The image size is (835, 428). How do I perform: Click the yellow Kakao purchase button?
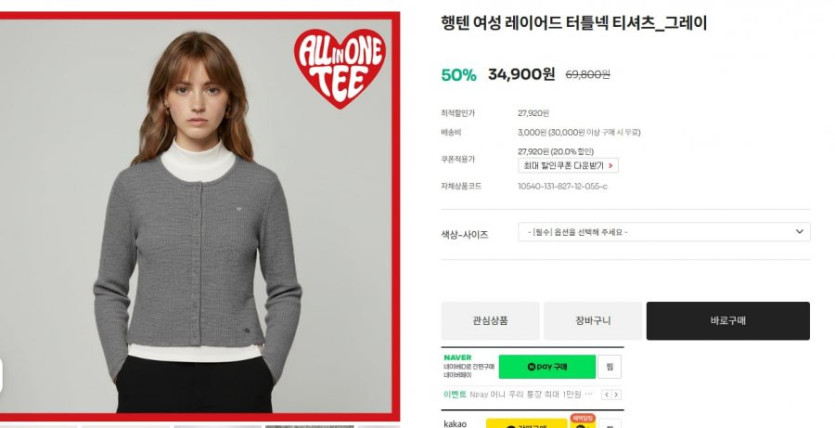(x=526, y=424)
